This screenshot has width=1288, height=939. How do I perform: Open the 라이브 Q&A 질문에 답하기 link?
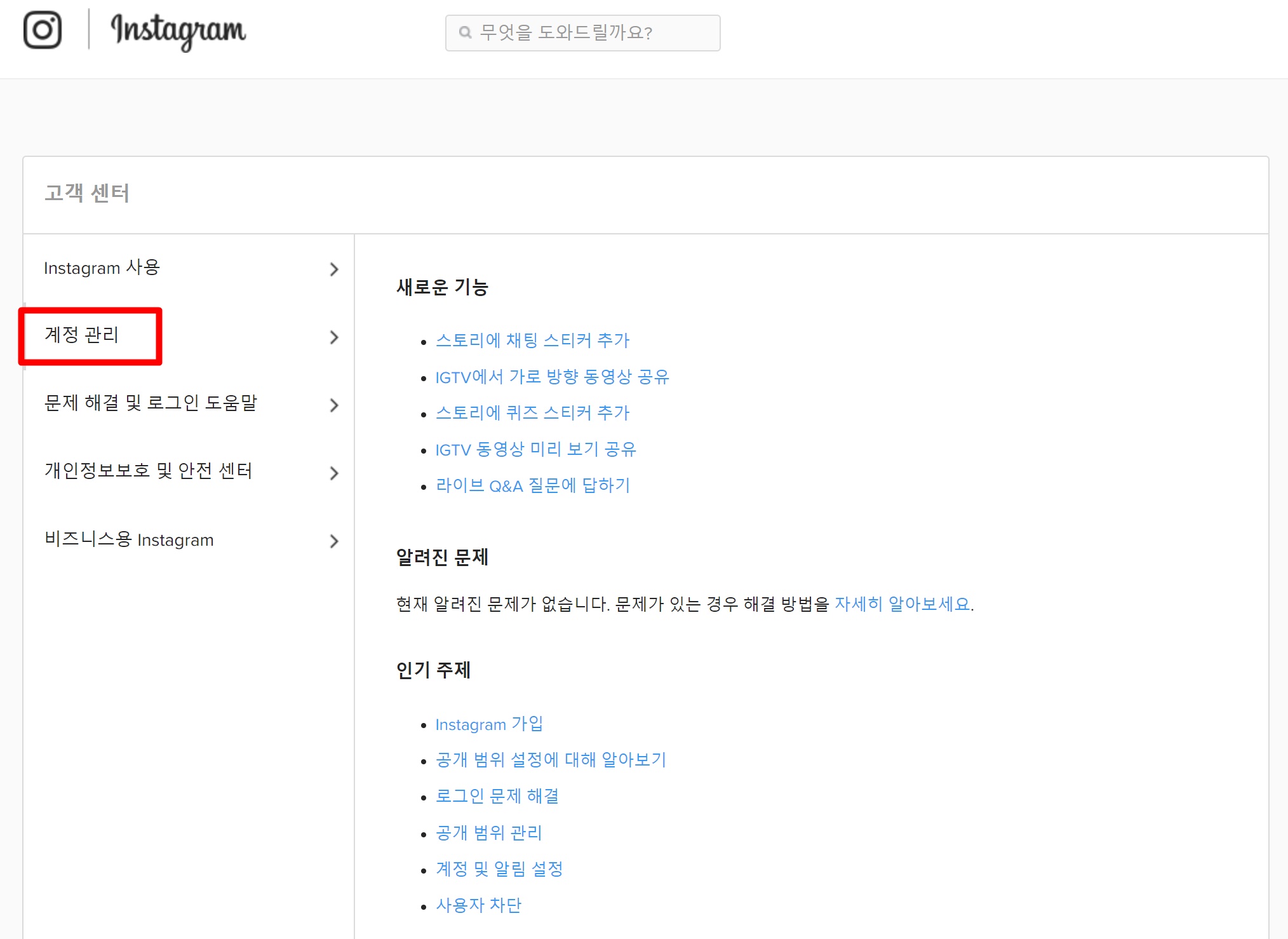pos(532,486)
